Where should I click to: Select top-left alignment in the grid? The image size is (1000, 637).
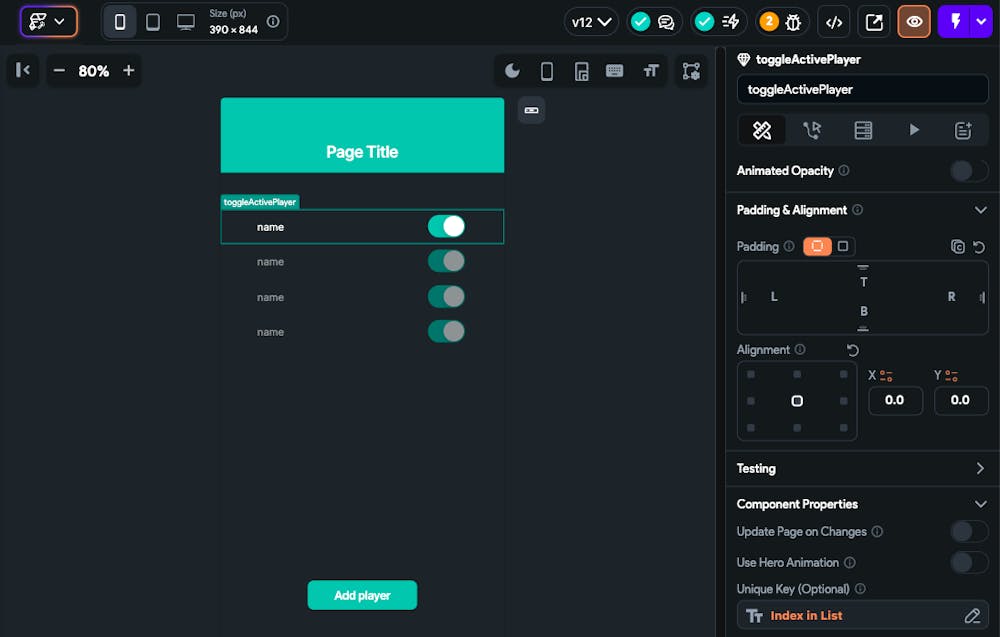pyautogui.click(x=751, y=374)
